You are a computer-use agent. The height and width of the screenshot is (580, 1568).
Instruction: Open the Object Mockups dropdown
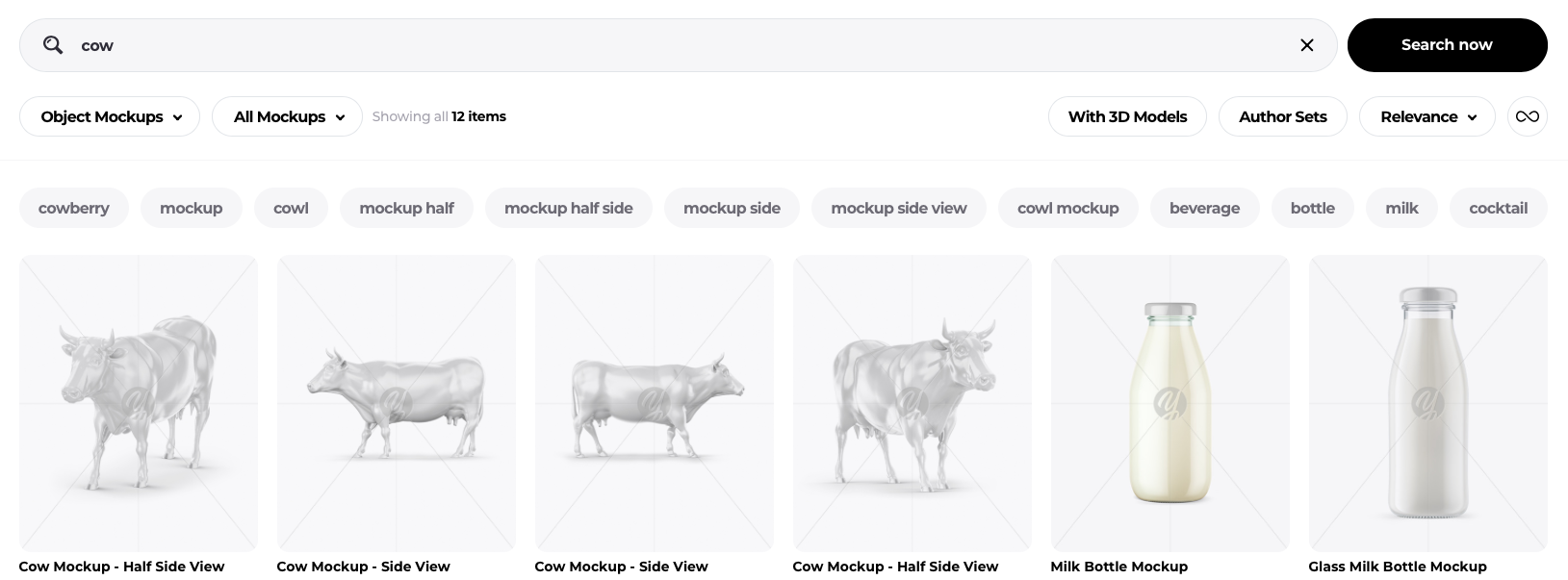[110, 116]
